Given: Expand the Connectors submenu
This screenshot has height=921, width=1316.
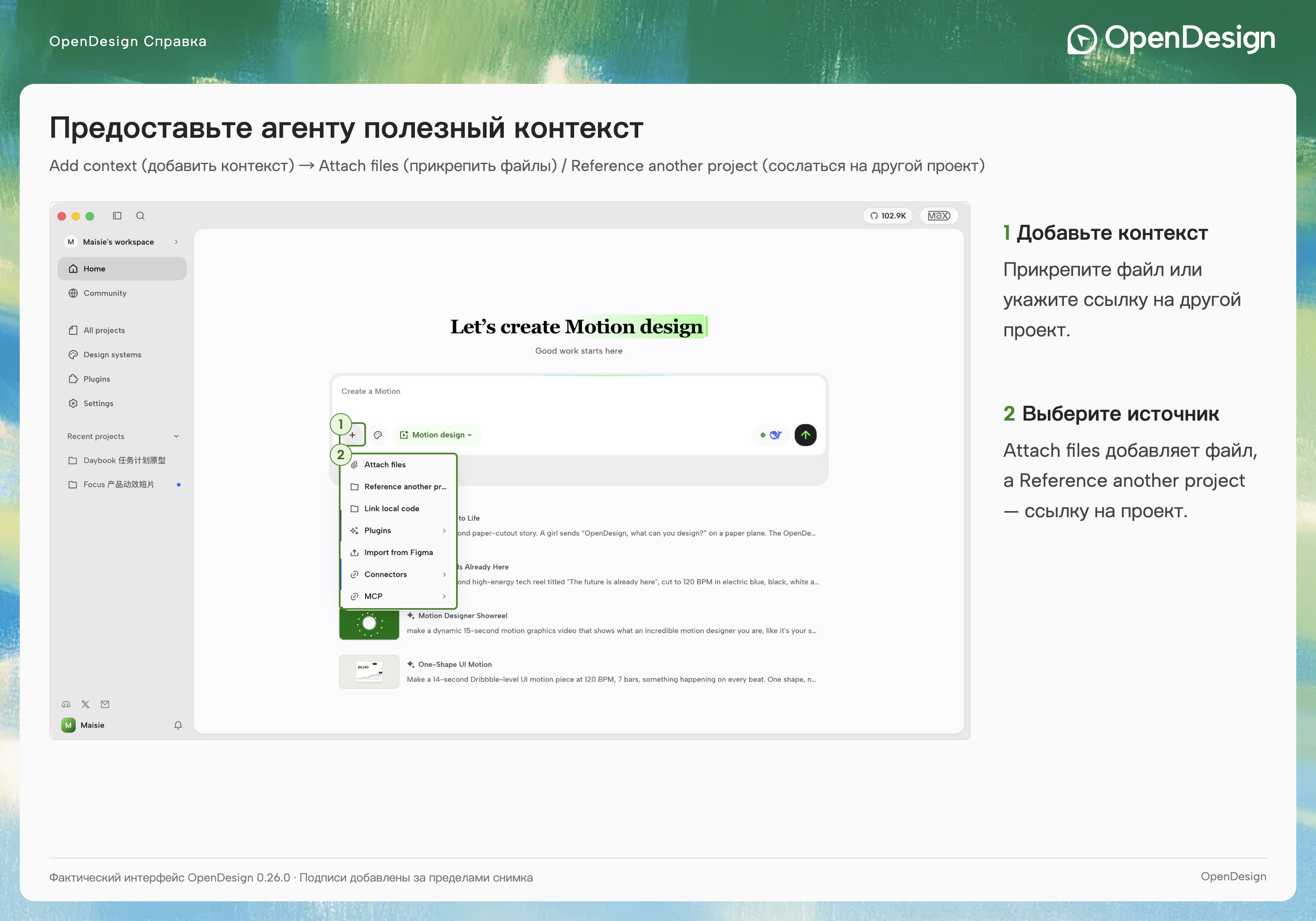Looking at the screenshot, I should [x=399, y=574].
